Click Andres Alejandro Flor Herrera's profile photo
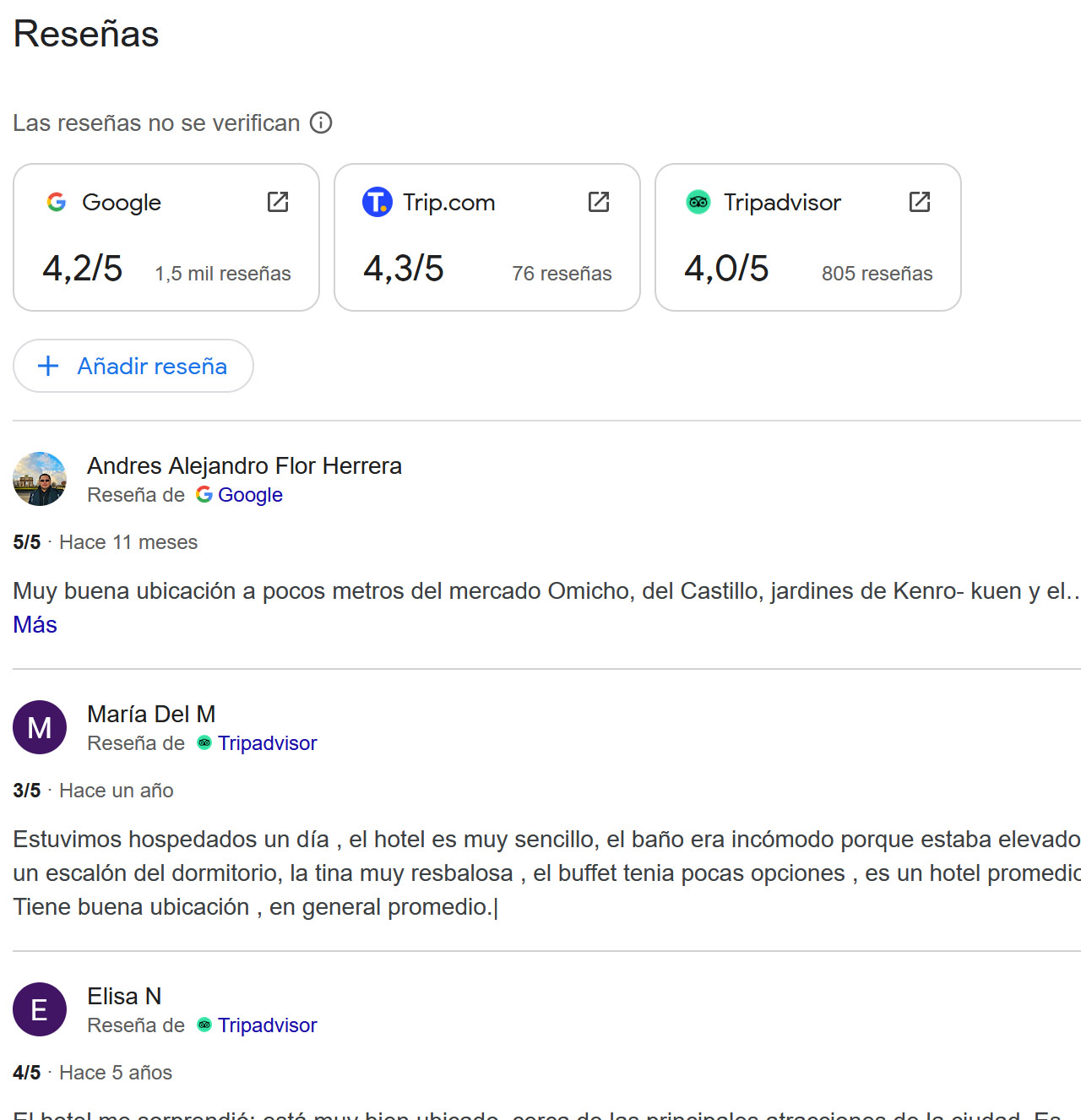Screen dimensions: 1081x1120 pos(40,479)
